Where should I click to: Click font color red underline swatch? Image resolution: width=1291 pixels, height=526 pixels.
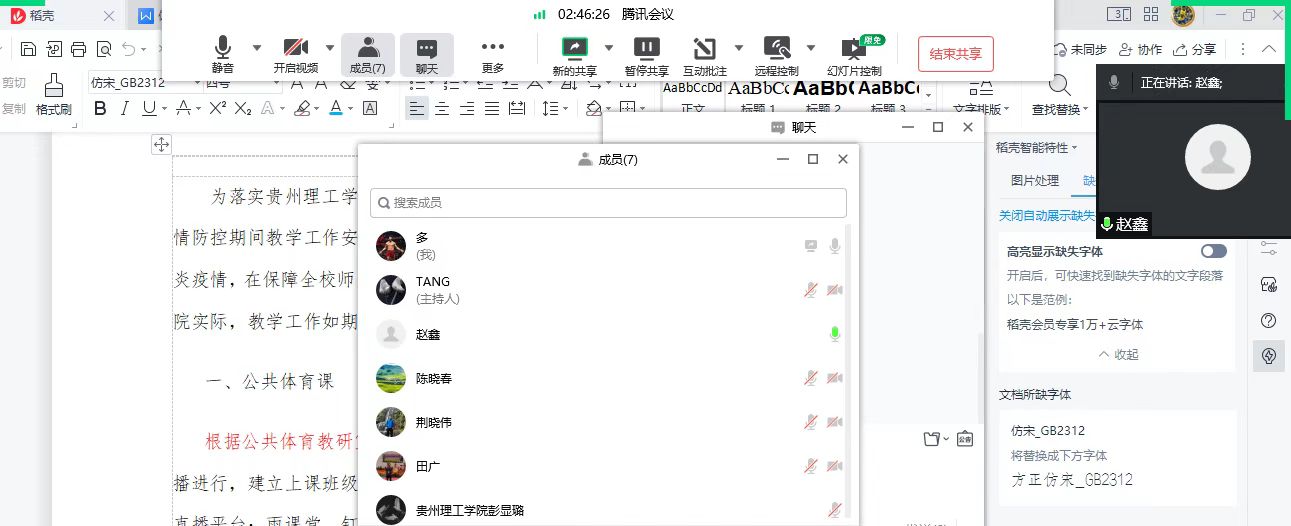click(336, 108)
